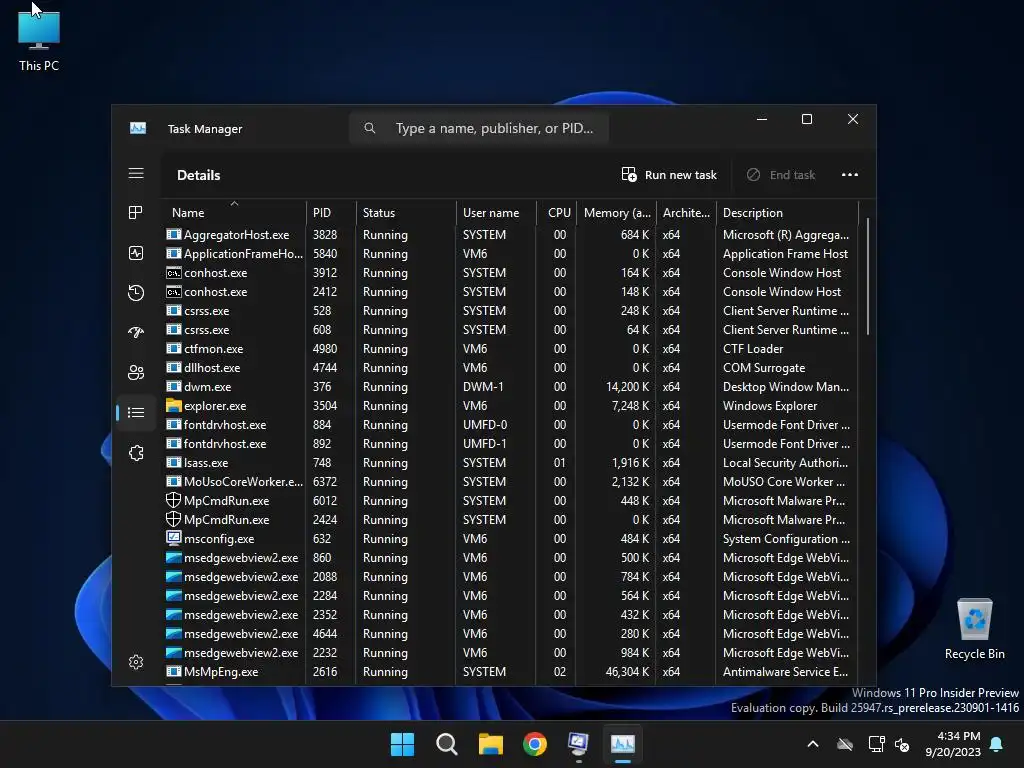Image resolution: width=1024 pixels, height=768 pixels.
Task: Click Run new task button
Action: point(669,174)
